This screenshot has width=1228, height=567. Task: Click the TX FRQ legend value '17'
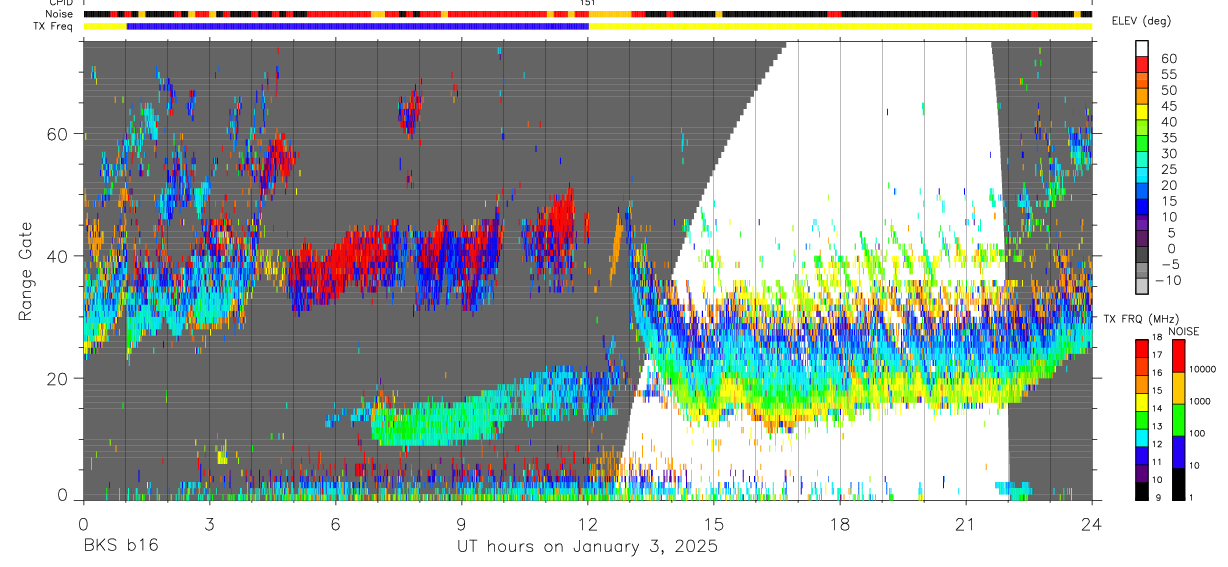pos(1158,356)
